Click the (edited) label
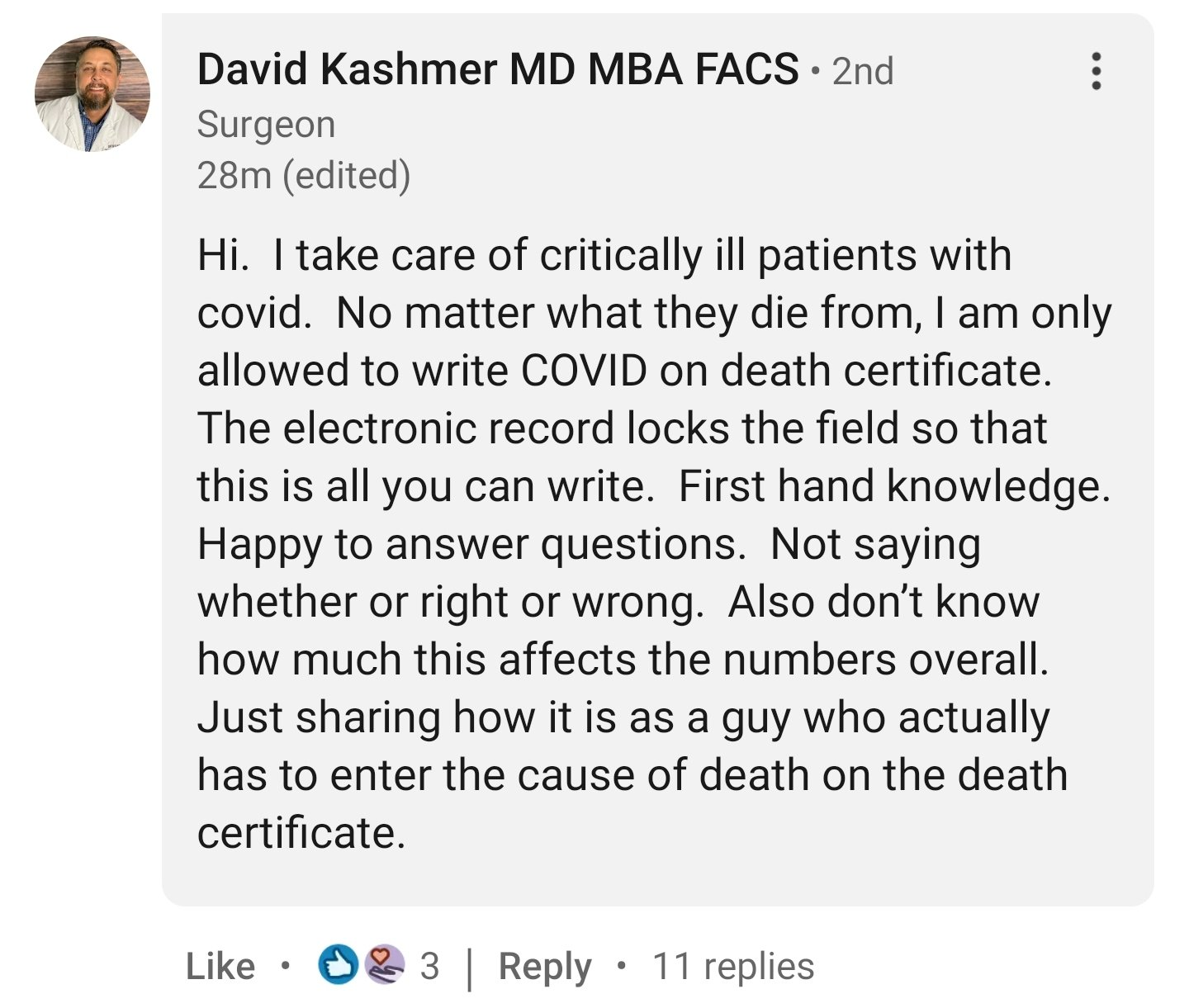 [347, 175]
